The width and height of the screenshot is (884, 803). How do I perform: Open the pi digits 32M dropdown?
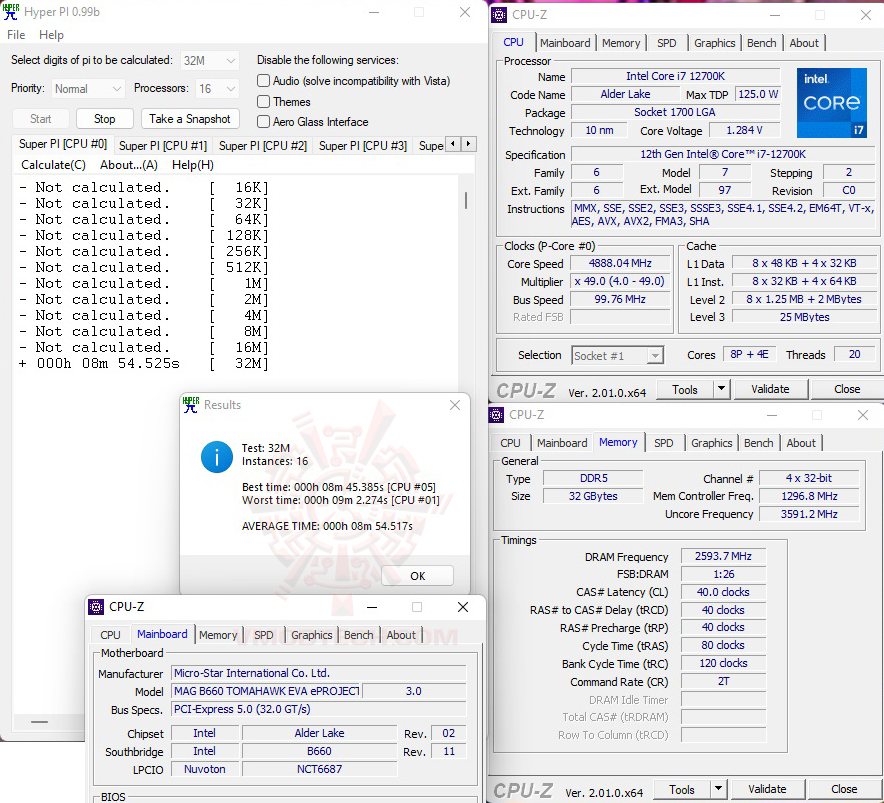point(210,60)
